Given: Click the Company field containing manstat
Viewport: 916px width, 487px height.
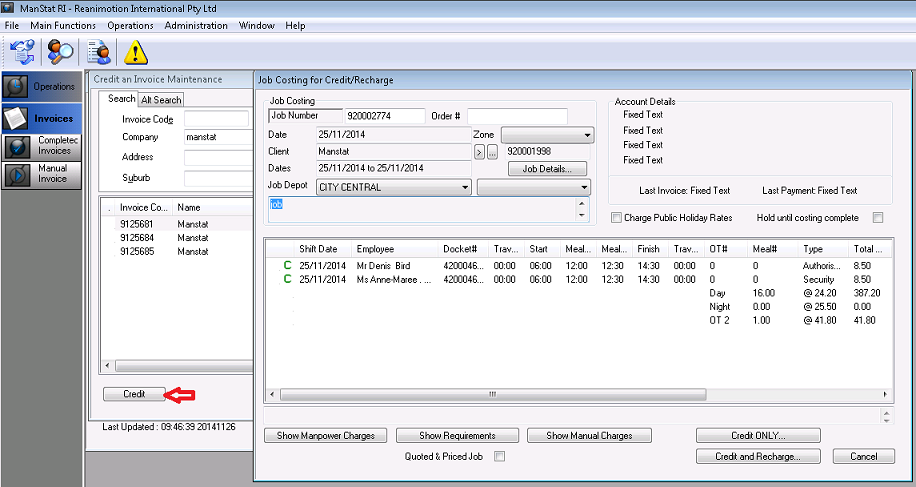Looking at the screenshot, I should 218,137.
